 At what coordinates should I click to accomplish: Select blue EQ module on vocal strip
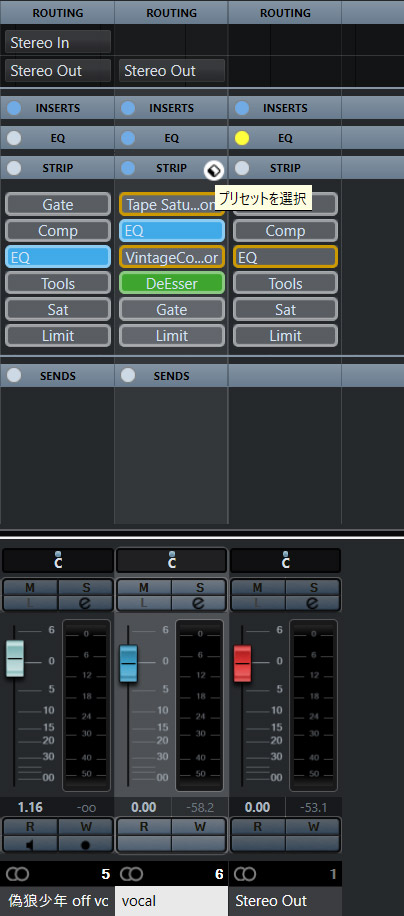coord(172,231)
